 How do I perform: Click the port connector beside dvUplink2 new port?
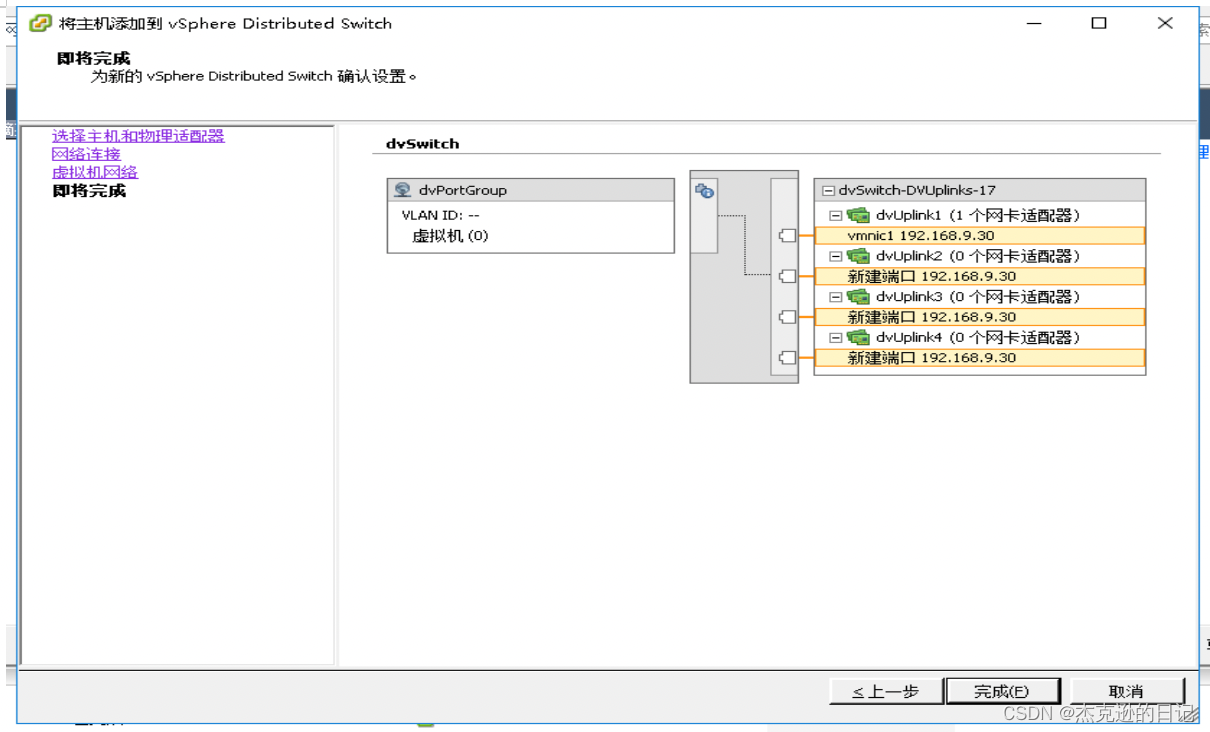pyautogui.click(x=787, y=277)
